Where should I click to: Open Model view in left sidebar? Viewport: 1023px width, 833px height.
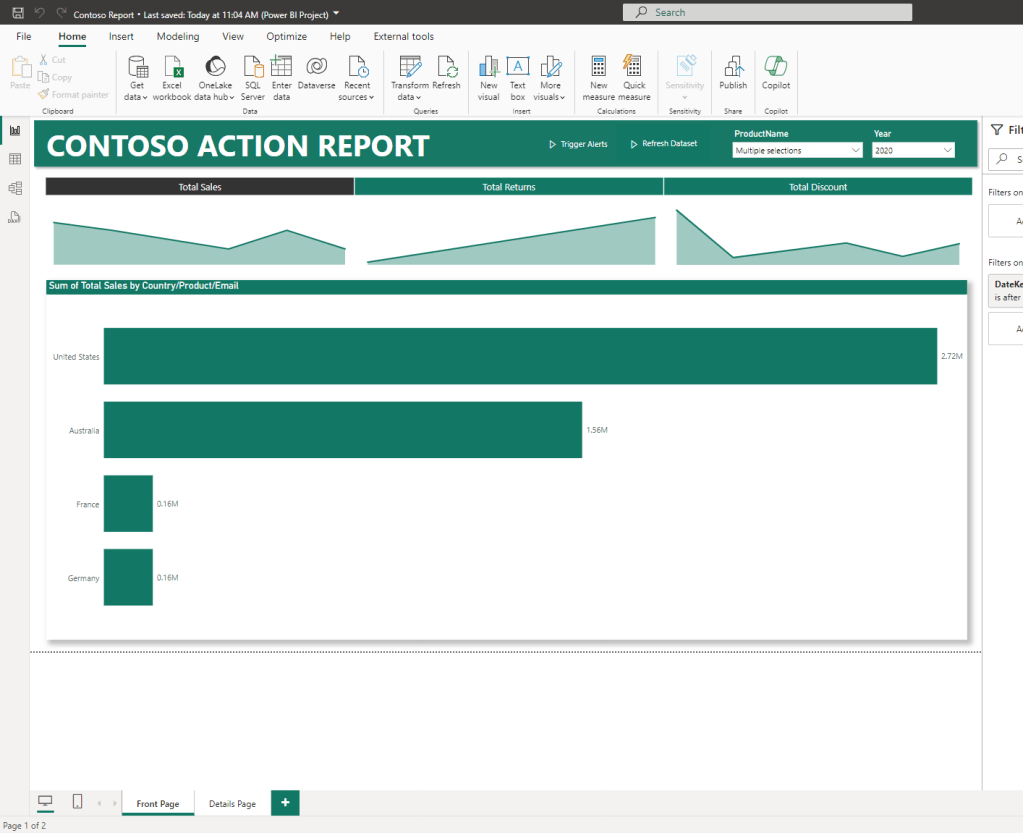click(15, 188)
